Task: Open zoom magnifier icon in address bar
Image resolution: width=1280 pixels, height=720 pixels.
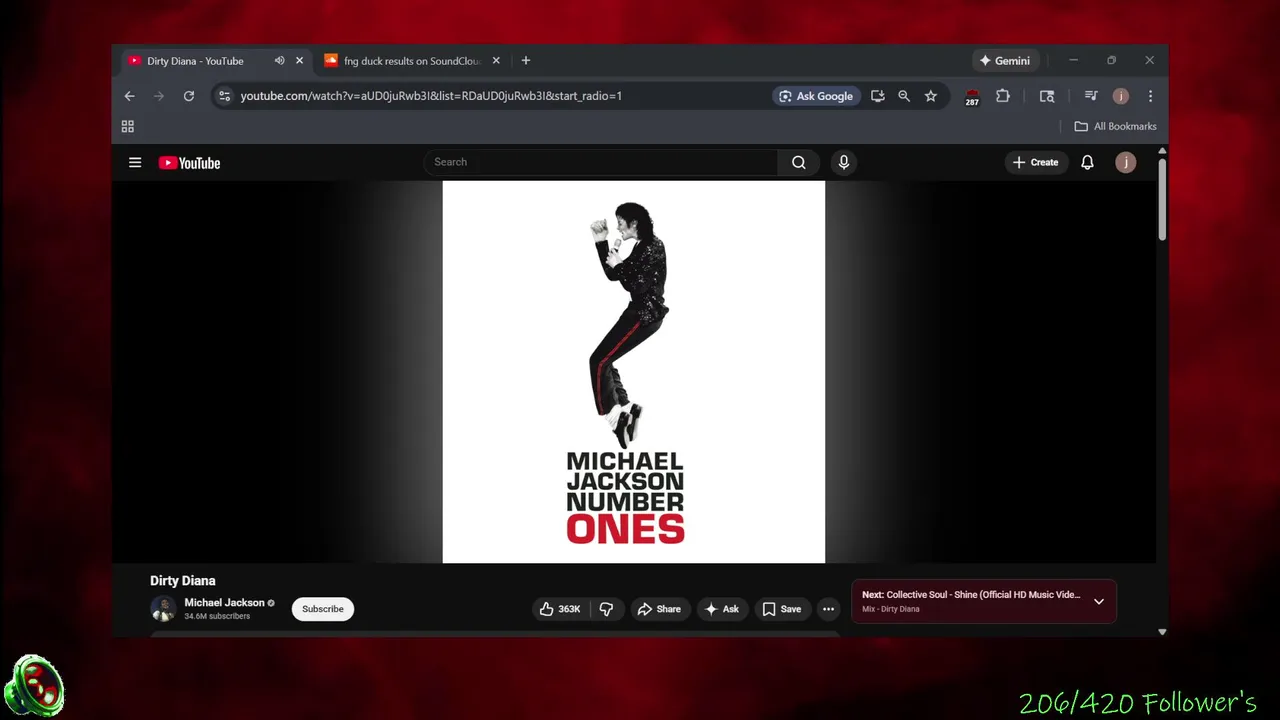Action: pos(904,96)
